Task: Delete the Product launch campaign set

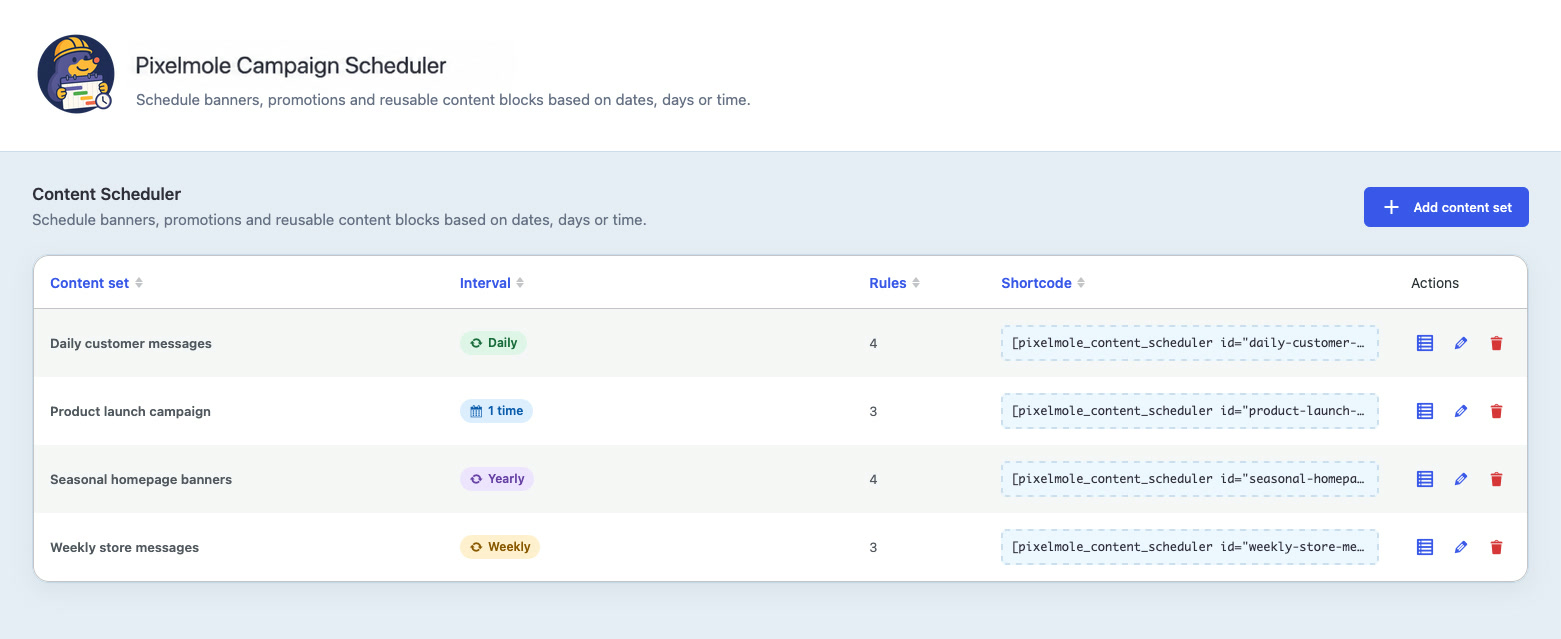Action: point(1496,411)
